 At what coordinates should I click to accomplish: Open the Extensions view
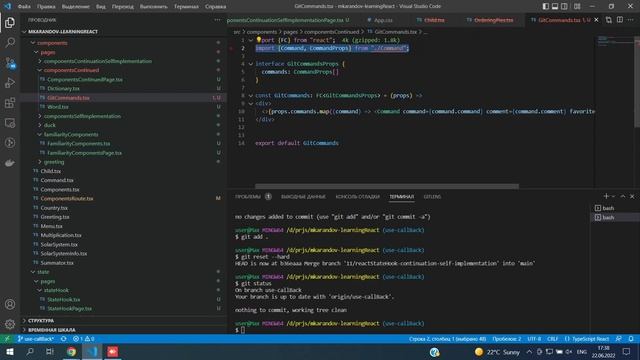coord(10,102)
